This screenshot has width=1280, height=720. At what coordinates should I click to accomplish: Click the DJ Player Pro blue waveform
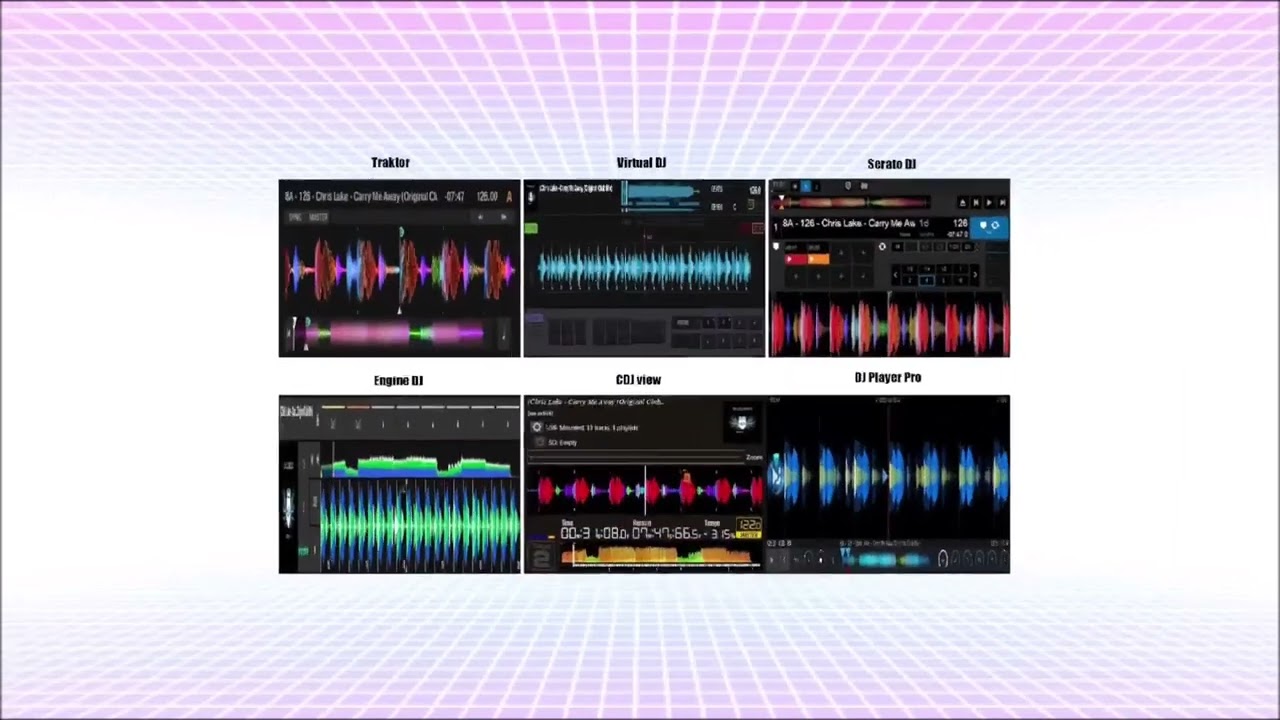point(889,474)
